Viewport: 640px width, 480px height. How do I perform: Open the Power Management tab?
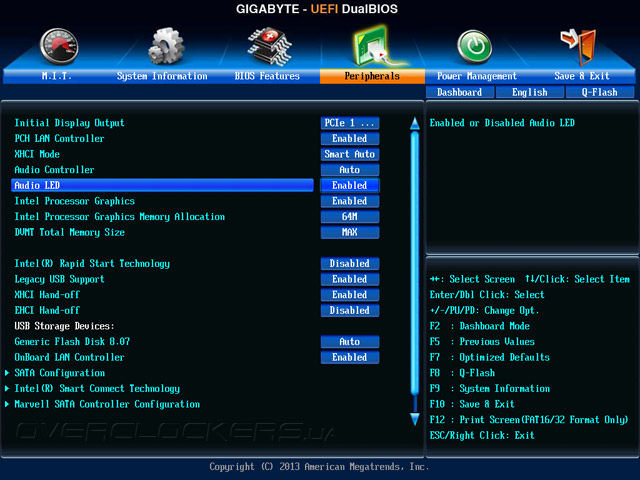477,76
